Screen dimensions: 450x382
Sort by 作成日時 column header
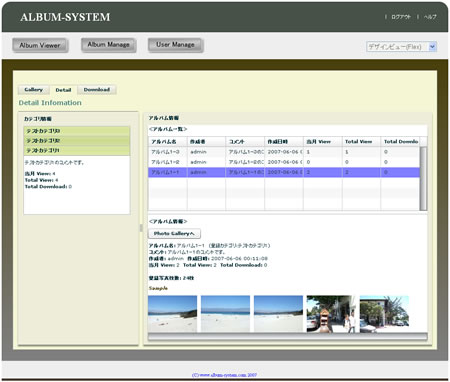point(284,142)
